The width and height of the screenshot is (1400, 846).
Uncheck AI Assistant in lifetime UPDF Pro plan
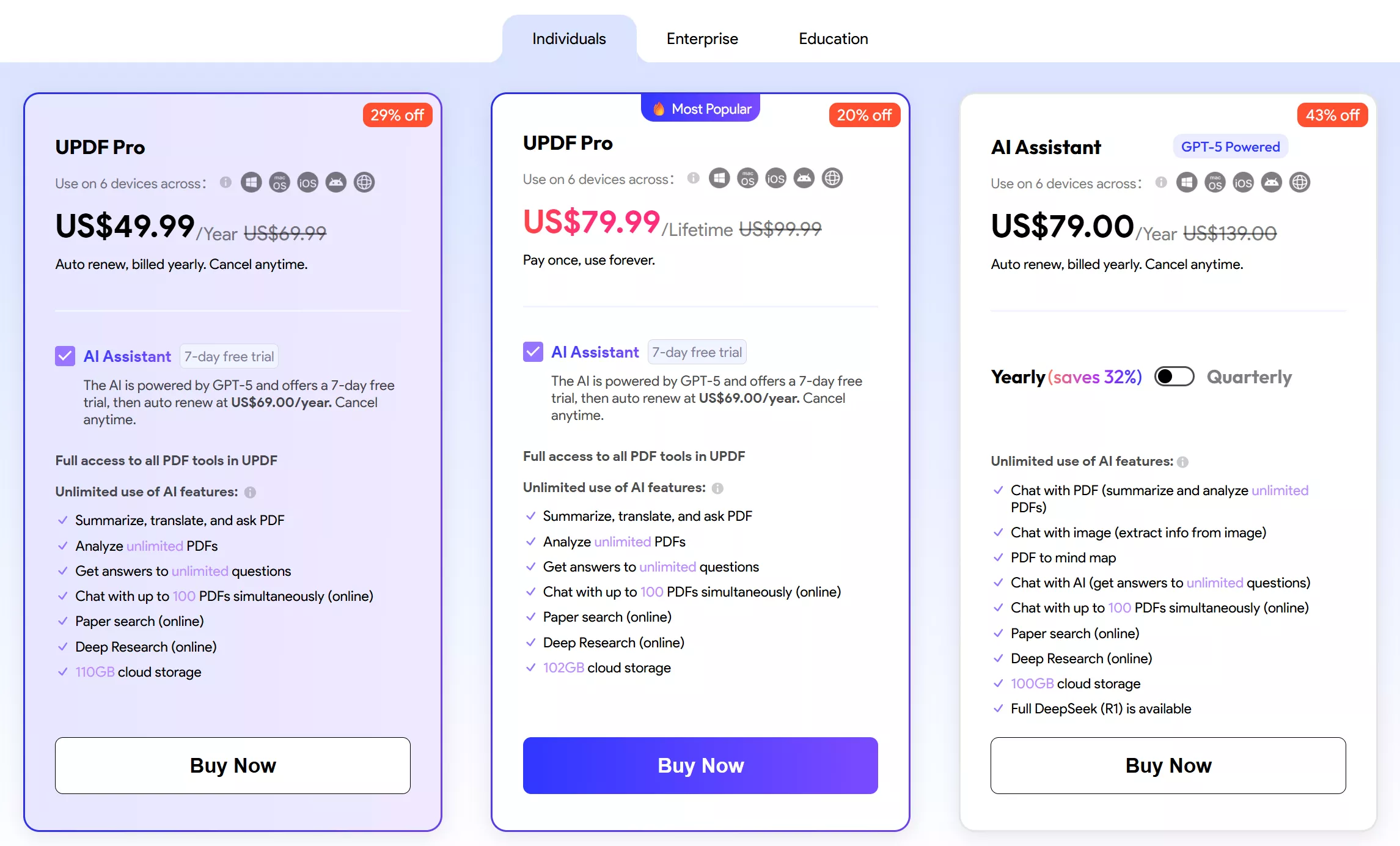tap(533, 352)
